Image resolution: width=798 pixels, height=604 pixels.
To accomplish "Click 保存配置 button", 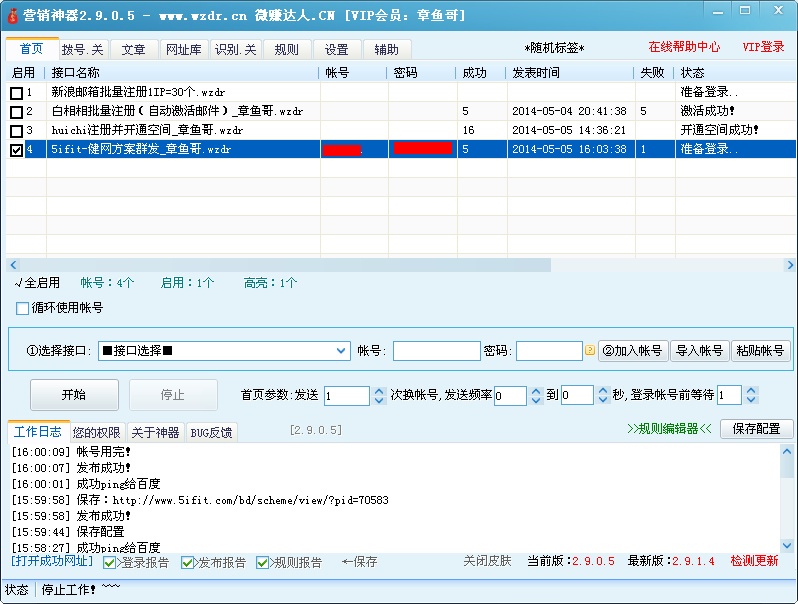I will [756, 429].
